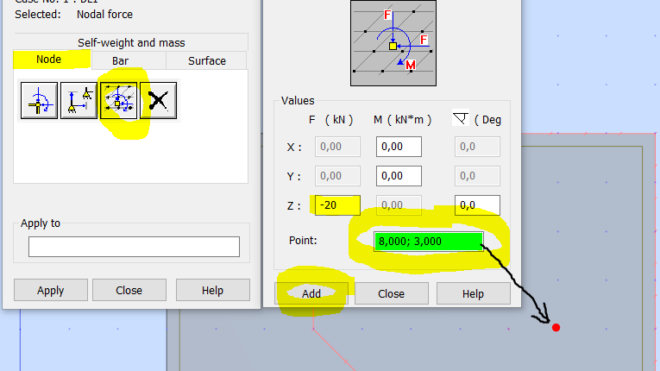Click the force diagram preview image
This screenshot has height=371, width=660.
point(393,43)
